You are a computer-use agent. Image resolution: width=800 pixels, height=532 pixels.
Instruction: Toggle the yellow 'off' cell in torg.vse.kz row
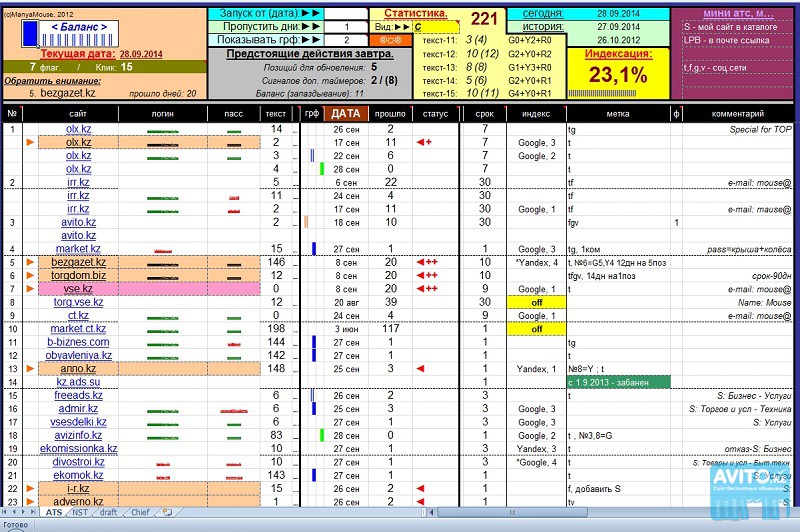[535, 302]
